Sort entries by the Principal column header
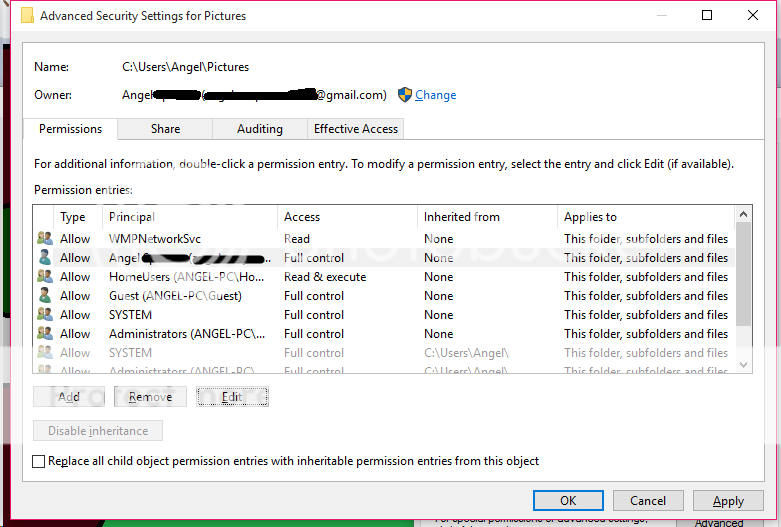The width and height of the screenshot is (781, 527). [x=190, y=217]
